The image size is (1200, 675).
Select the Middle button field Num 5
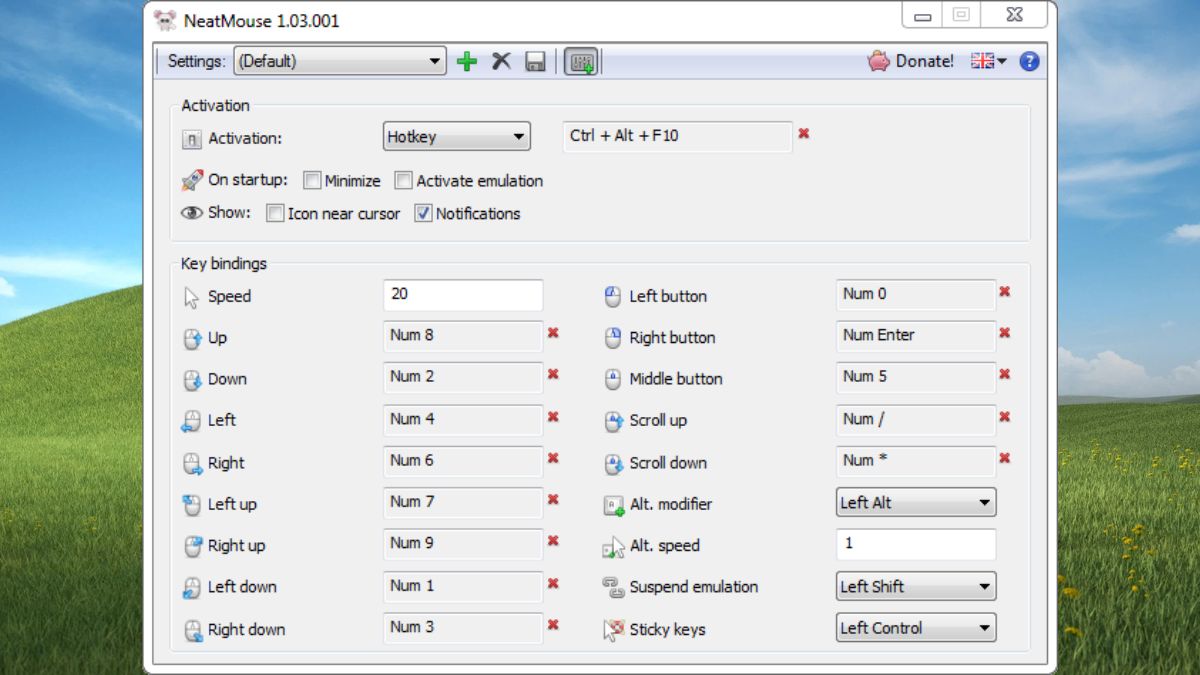click(916, 378)
